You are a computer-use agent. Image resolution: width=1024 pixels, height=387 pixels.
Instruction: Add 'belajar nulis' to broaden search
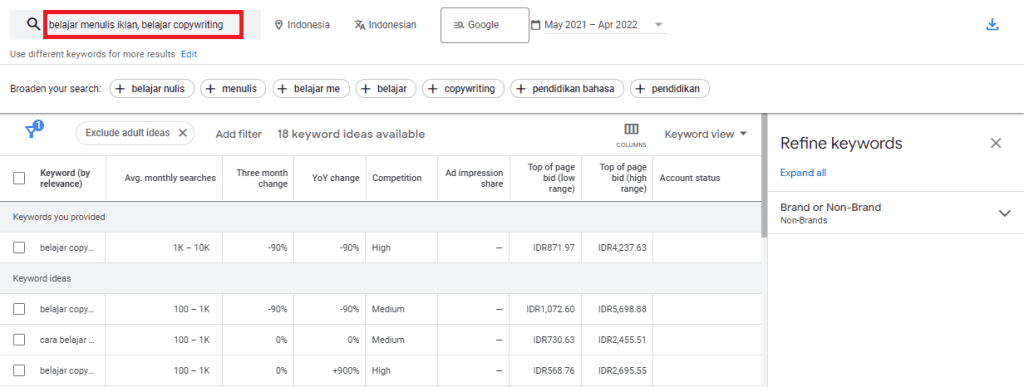(x=152, y=89)
